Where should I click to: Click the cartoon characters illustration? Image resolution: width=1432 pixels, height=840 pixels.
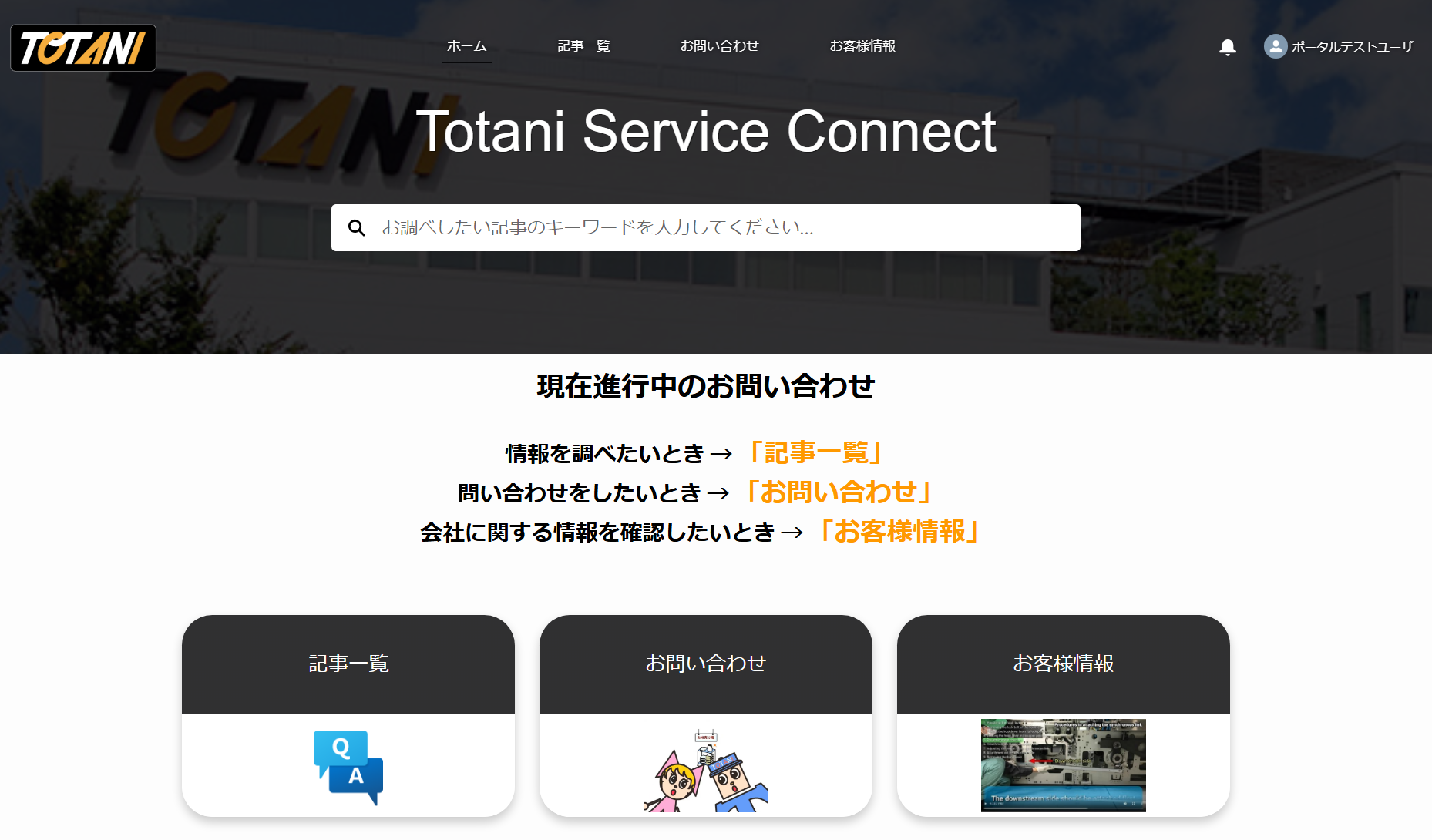706,771
